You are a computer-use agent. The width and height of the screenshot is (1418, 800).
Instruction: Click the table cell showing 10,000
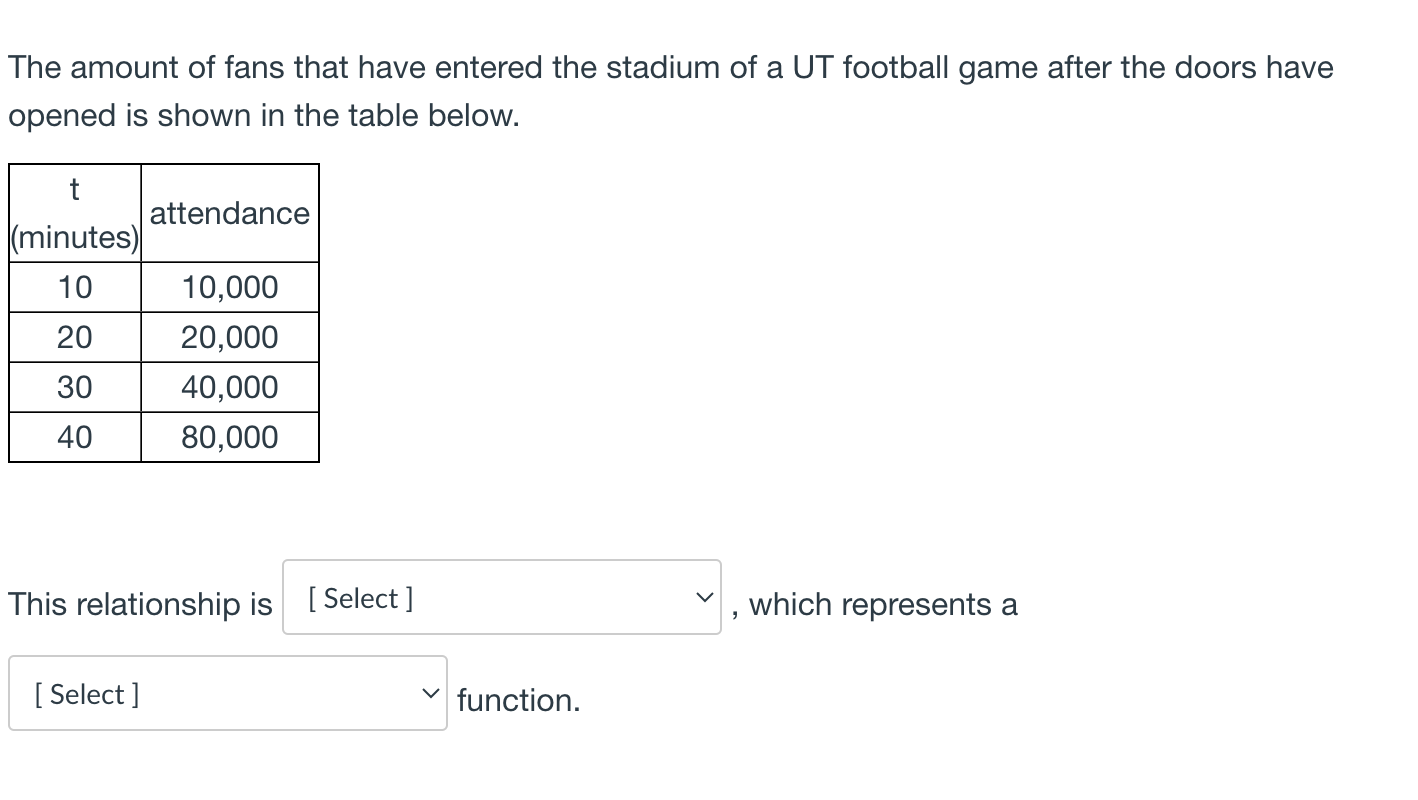230,288
